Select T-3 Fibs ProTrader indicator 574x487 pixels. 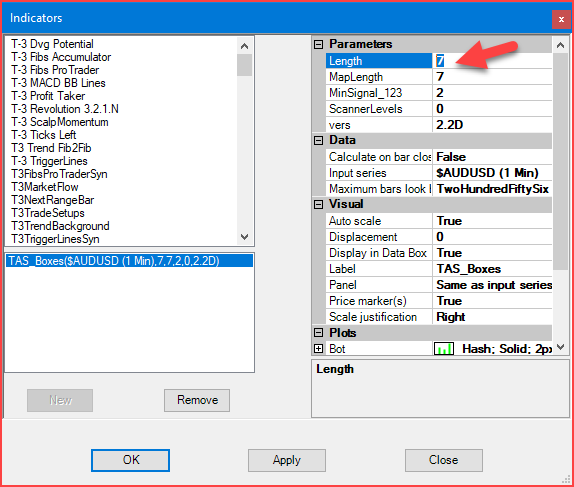(55, 70)
